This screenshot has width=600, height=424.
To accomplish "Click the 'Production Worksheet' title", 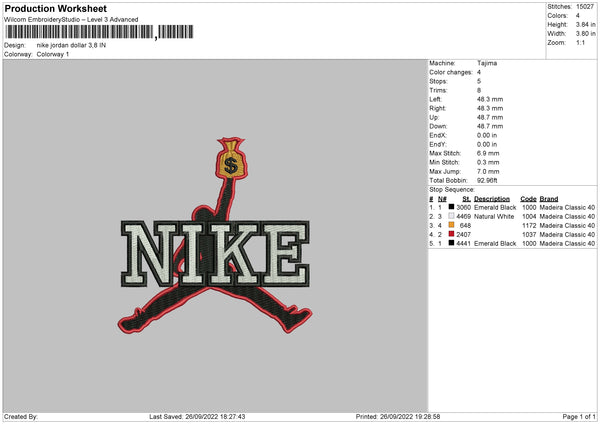I will [55, 8].
